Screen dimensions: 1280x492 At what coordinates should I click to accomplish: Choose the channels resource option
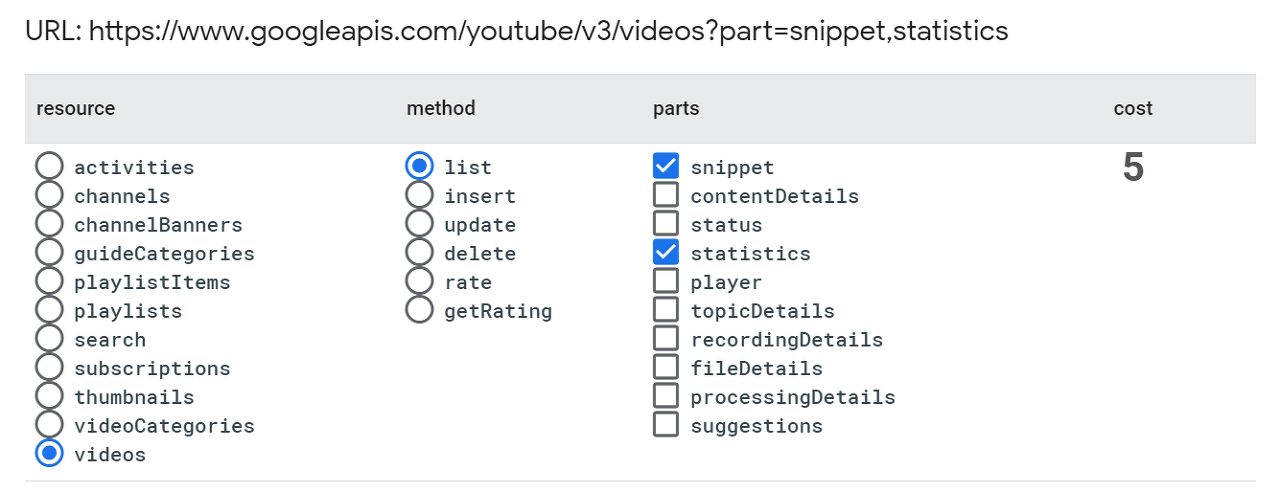(49, 196)
